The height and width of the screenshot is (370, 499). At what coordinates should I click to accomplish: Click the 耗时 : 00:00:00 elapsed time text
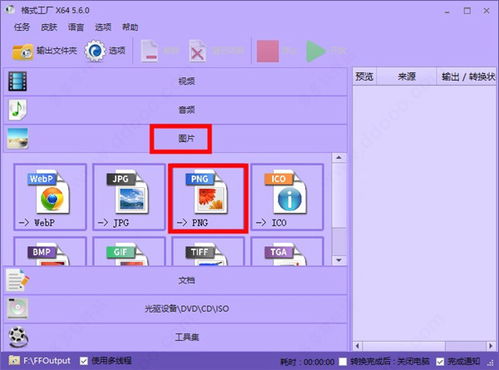[x=307, y=362]
